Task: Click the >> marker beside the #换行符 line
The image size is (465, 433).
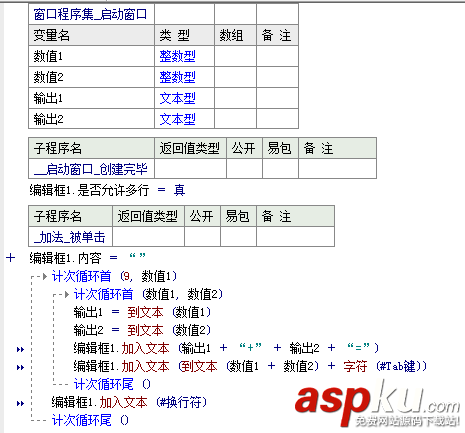Action: tap(20, 403)
